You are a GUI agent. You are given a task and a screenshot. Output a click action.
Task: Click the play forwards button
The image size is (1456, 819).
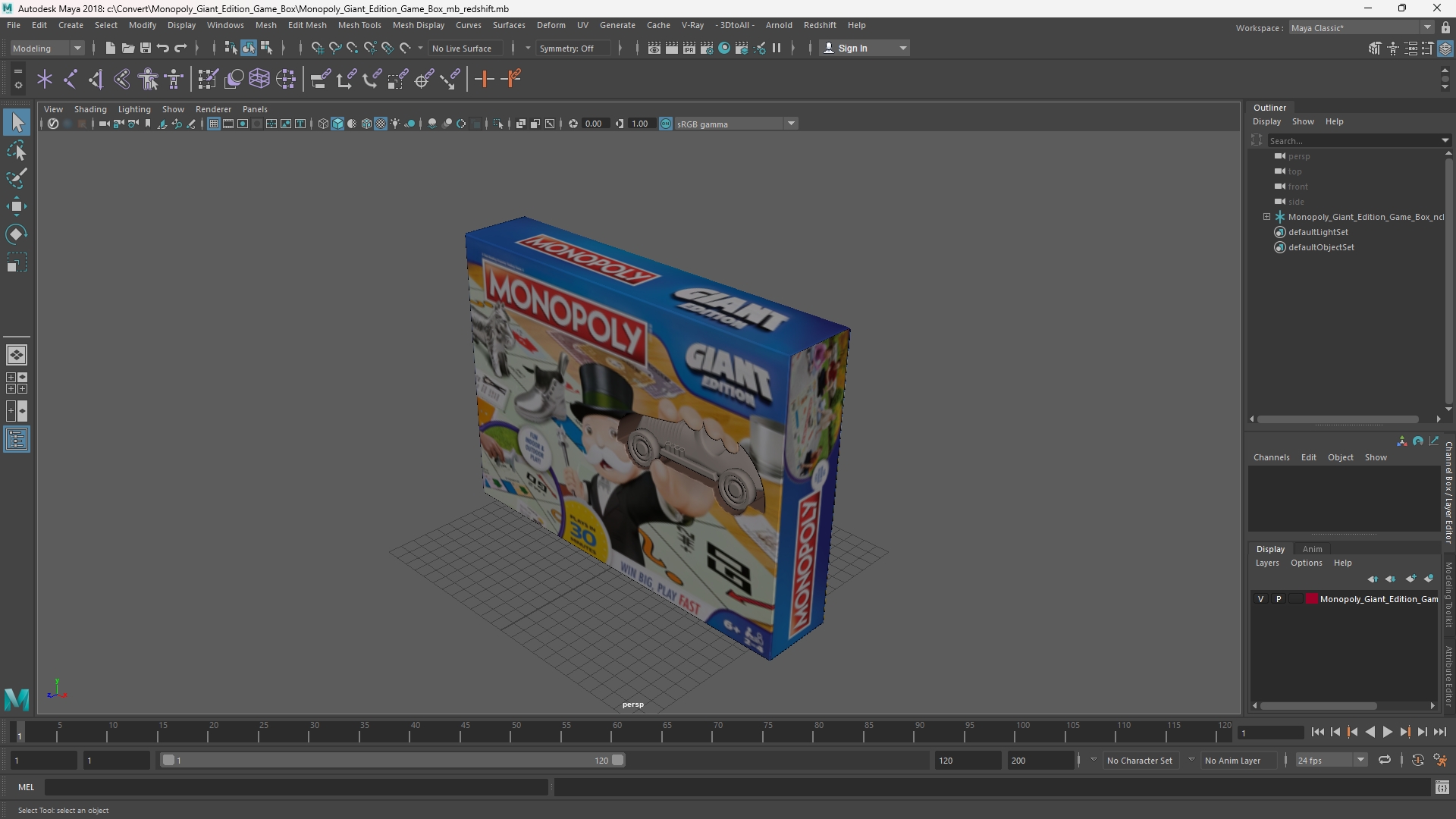pos(1387,732)
